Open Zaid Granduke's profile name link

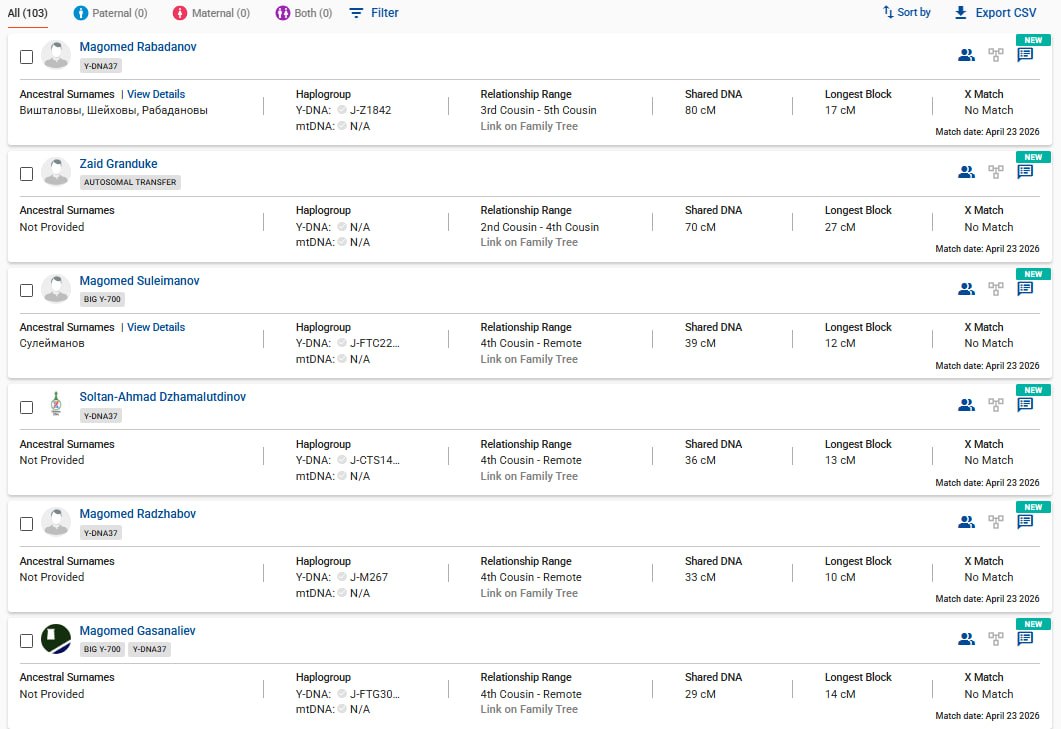(118, 164)
